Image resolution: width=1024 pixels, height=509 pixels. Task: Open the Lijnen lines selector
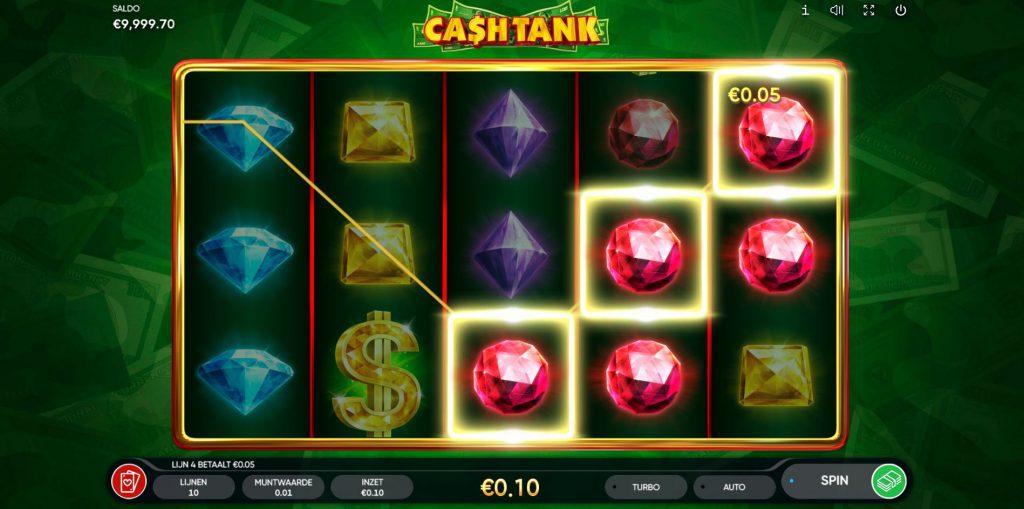(193, 487)
